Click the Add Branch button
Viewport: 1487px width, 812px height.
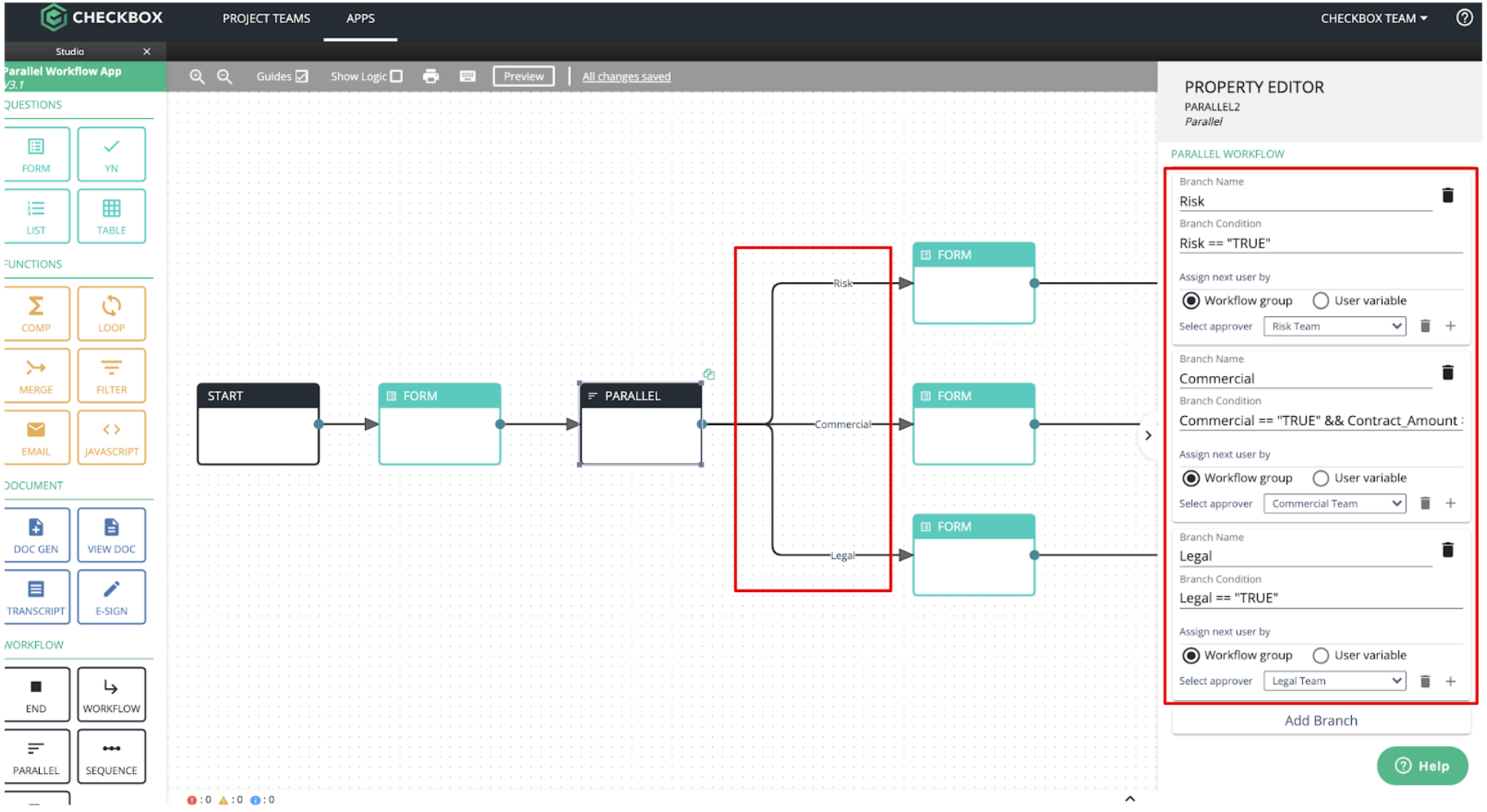pyautogui.click(x=1321, y=721)
